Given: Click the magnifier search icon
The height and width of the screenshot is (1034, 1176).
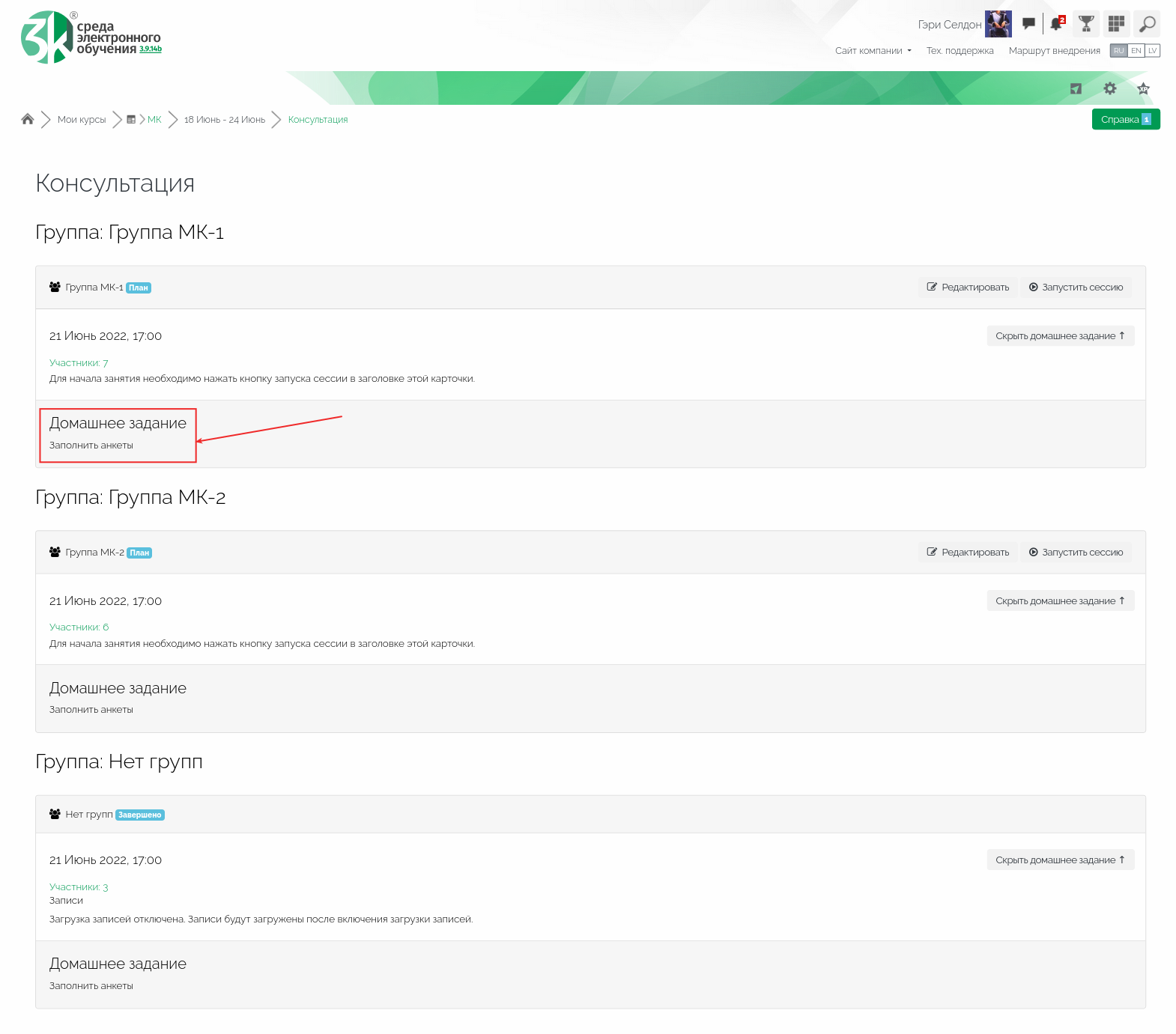Looking at the screenshot, I should pyautogui.click(x=1147, y=24).
